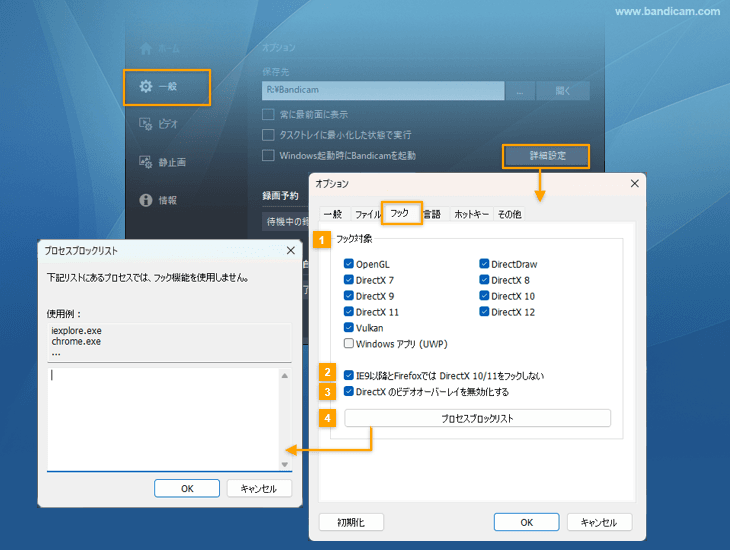Expand the 録画予約 dropdown showing 待機中
730x550 pixels.
[x=285, y=220]
